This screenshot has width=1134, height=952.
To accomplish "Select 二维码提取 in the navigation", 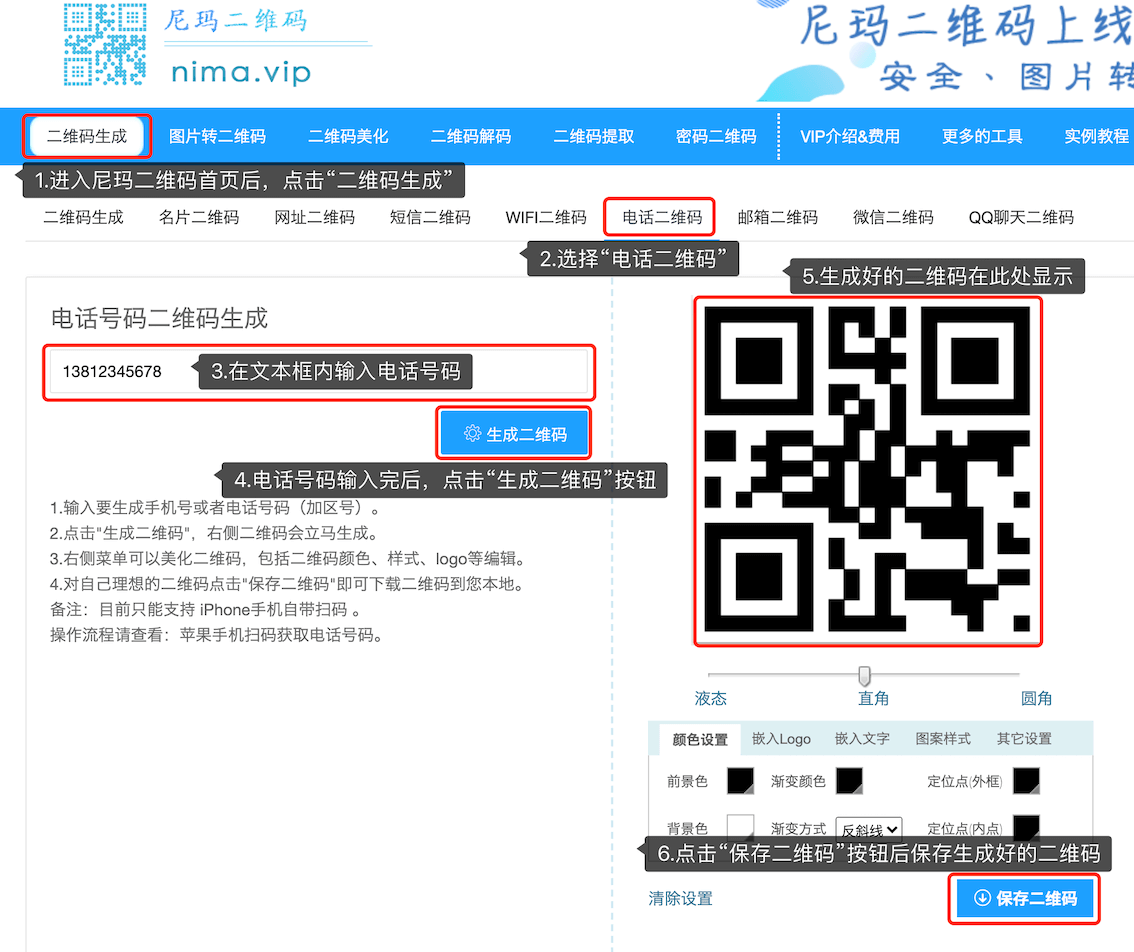I will tap(594, 136).
